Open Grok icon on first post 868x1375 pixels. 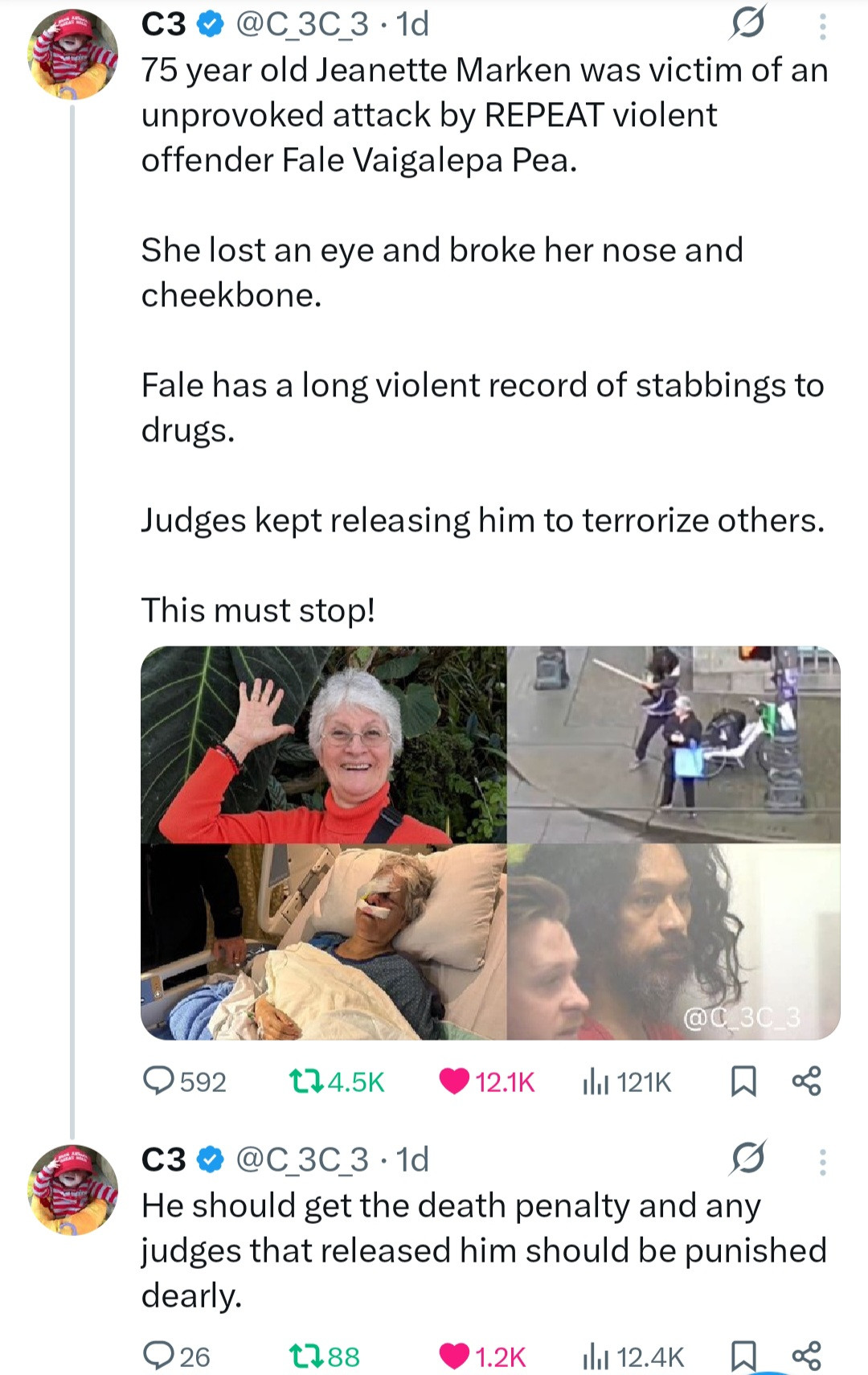pos(747,25)
